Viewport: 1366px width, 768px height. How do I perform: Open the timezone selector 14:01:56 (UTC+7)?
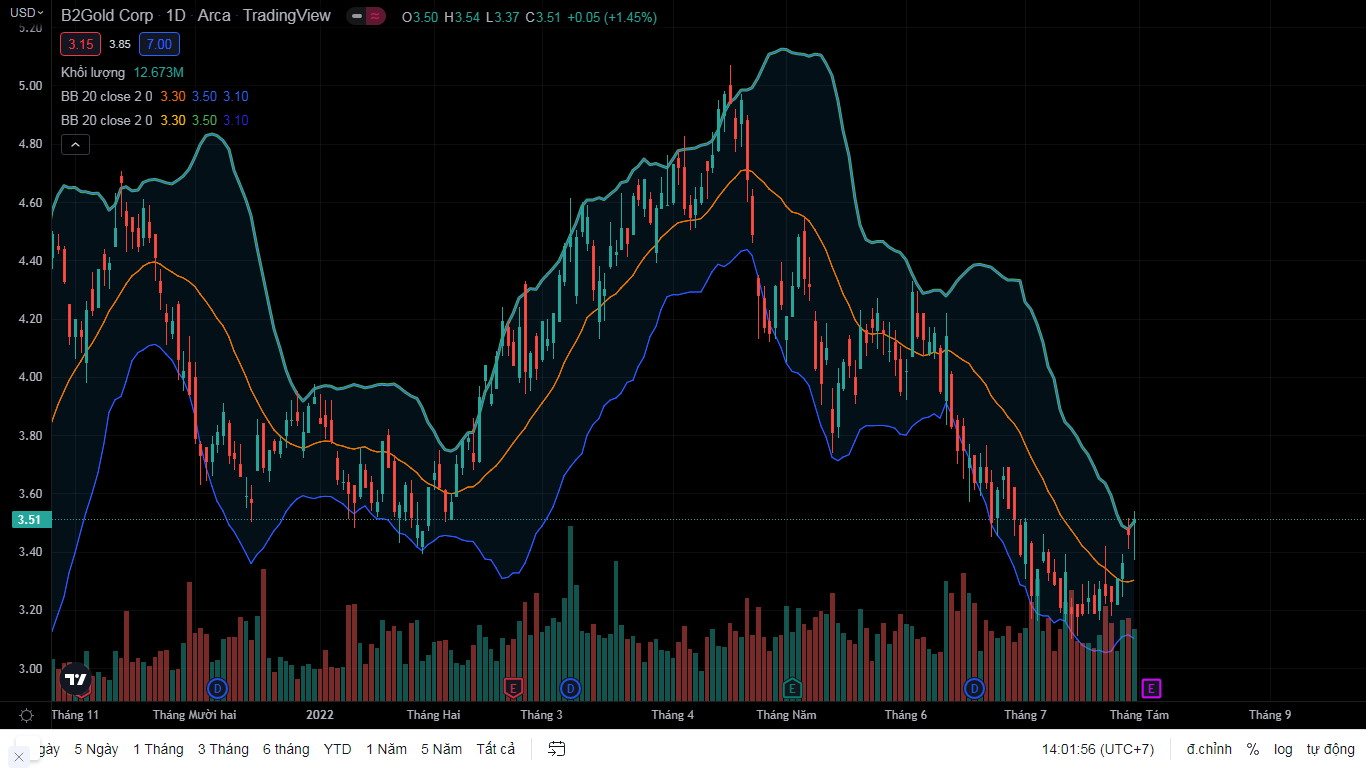pyautogui.click(x=1097, y=749)
